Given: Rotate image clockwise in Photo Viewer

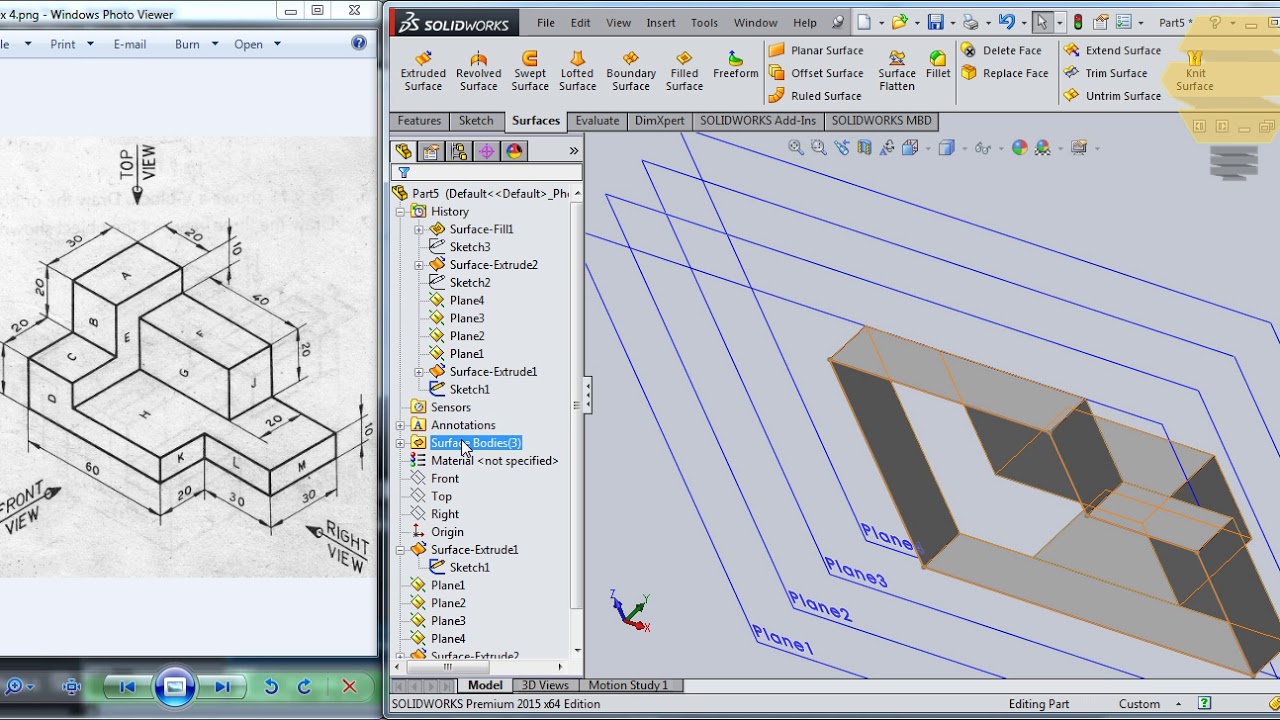Looking at the screenshot, I should coord(305,687).
